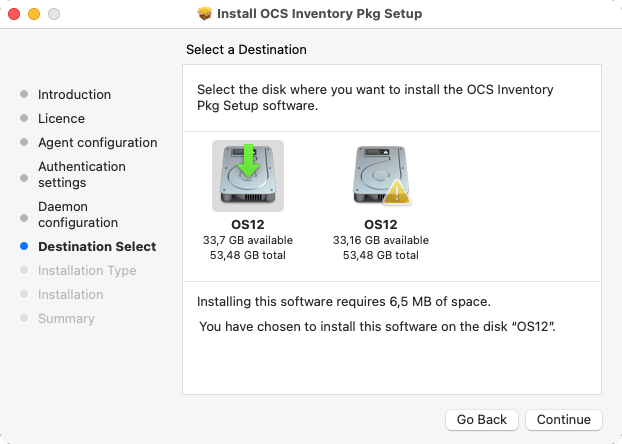Click the green download arrow icon
Screen dimensions: 622x444
248,161
